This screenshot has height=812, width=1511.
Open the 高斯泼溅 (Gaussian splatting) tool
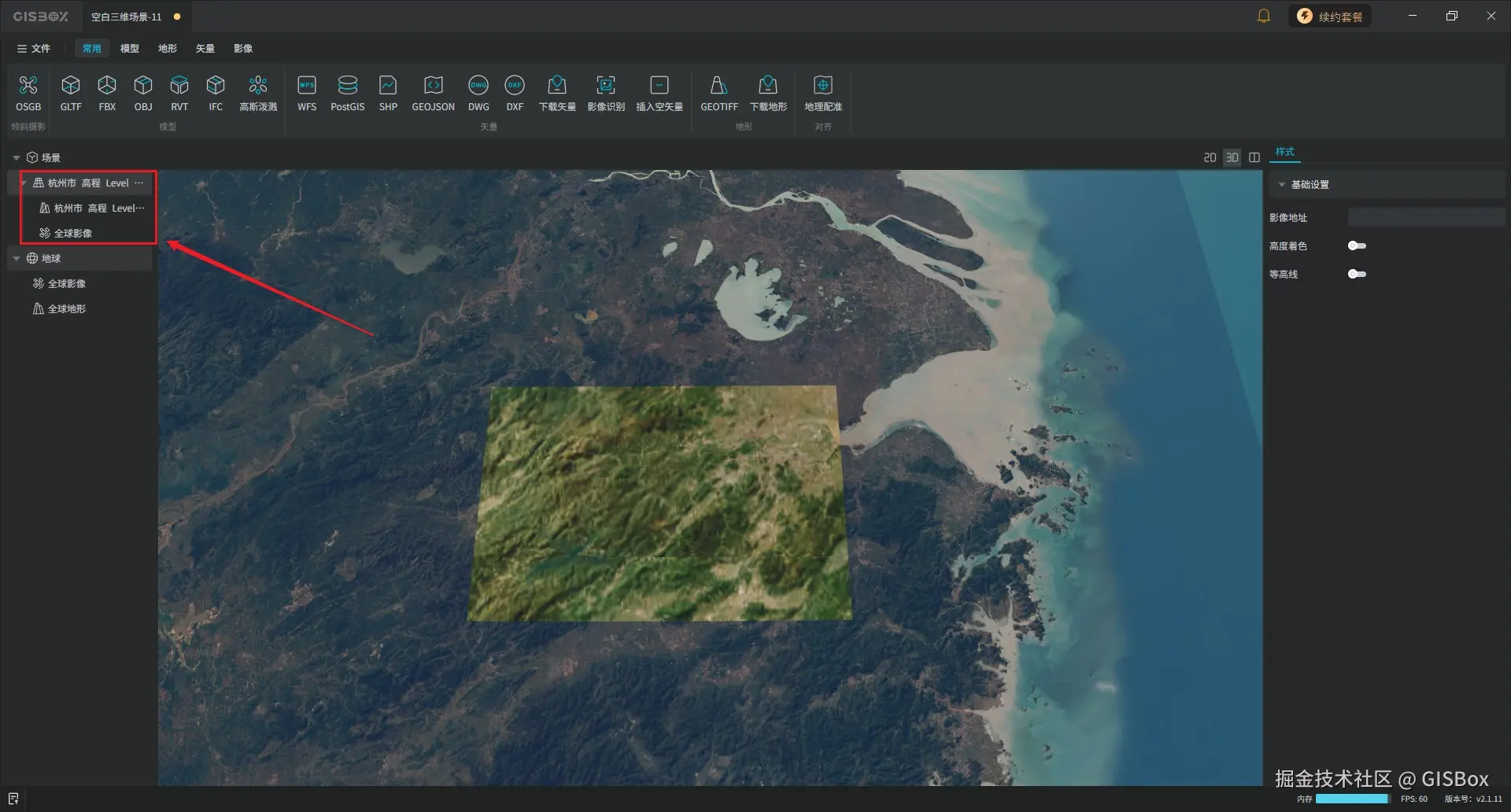[258, 93]
